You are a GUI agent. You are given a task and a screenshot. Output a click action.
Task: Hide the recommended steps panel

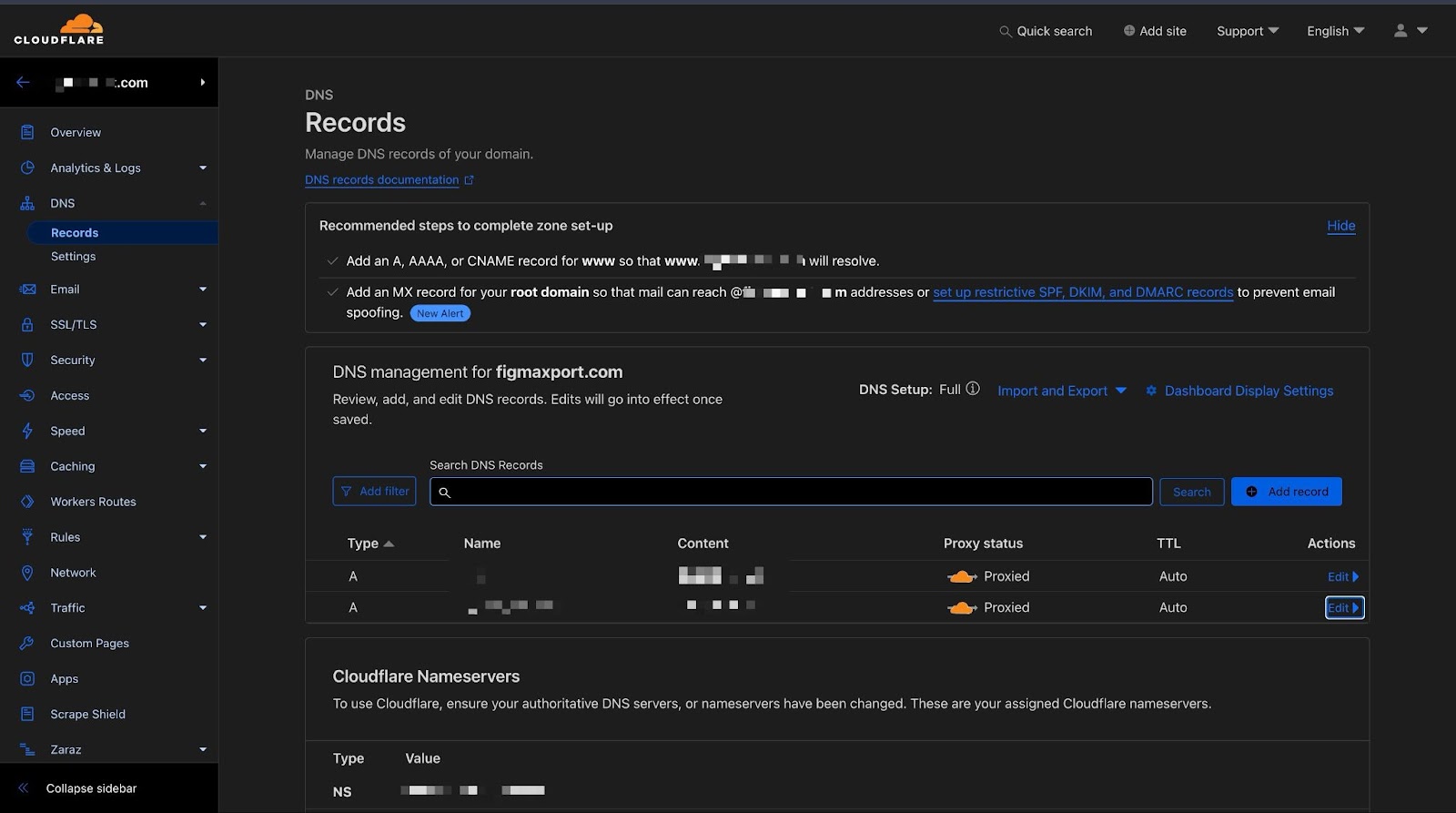pos(1340,226)
